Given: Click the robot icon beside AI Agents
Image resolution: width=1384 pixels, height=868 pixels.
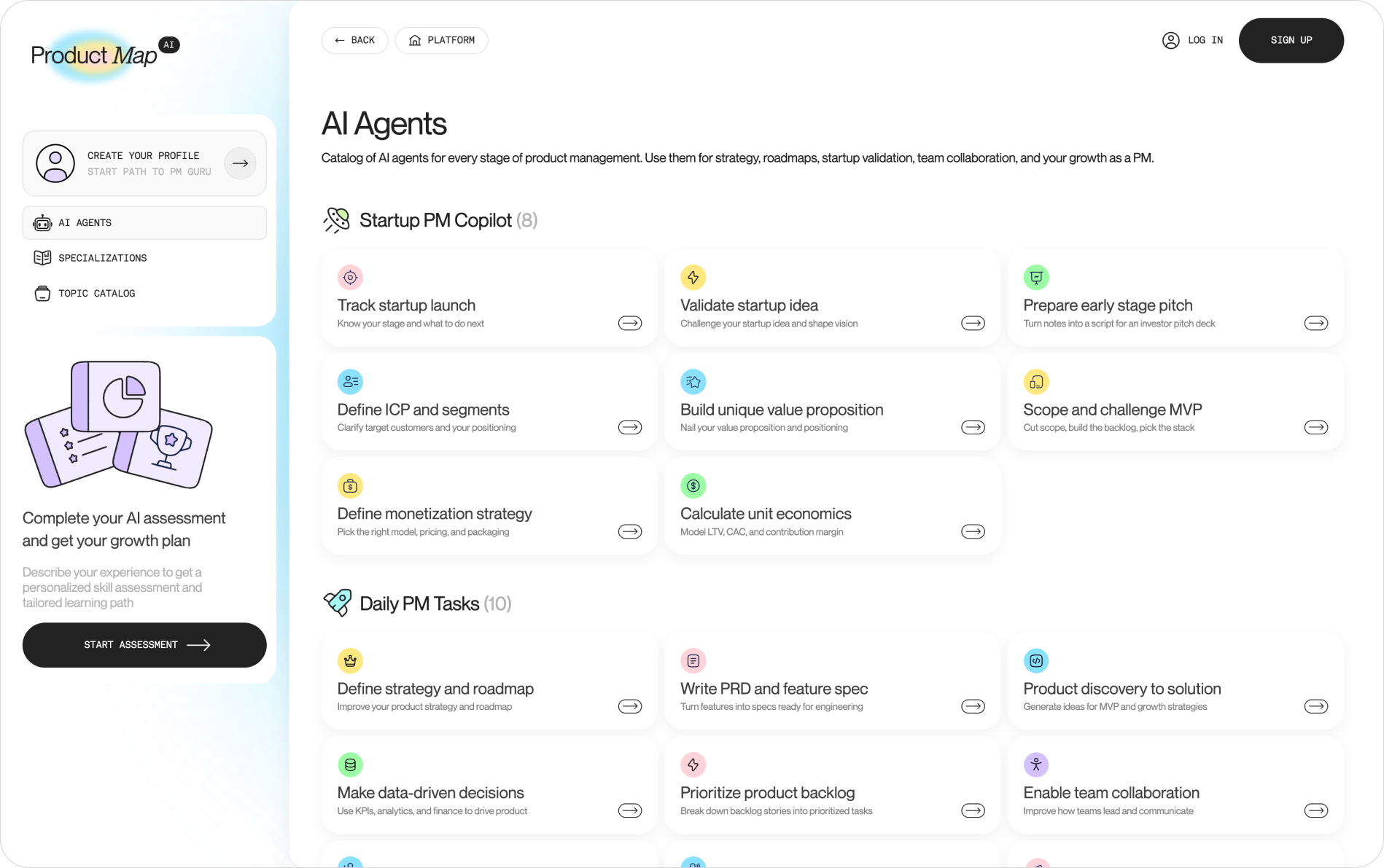Looking at the screenshot, I should tap(42, 223).
